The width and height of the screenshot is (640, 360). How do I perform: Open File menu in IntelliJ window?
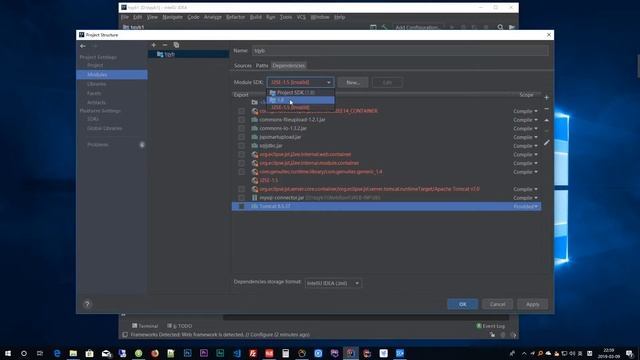coord(125,17)
